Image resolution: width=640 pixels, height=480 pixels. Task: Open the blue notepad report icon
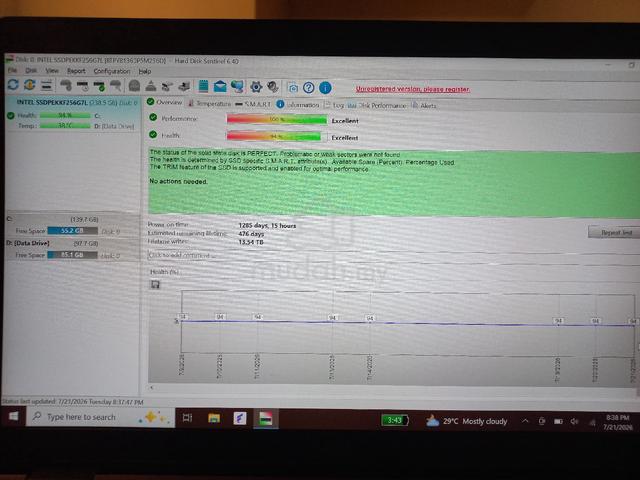pyautogui.click(x=203, y=86)
